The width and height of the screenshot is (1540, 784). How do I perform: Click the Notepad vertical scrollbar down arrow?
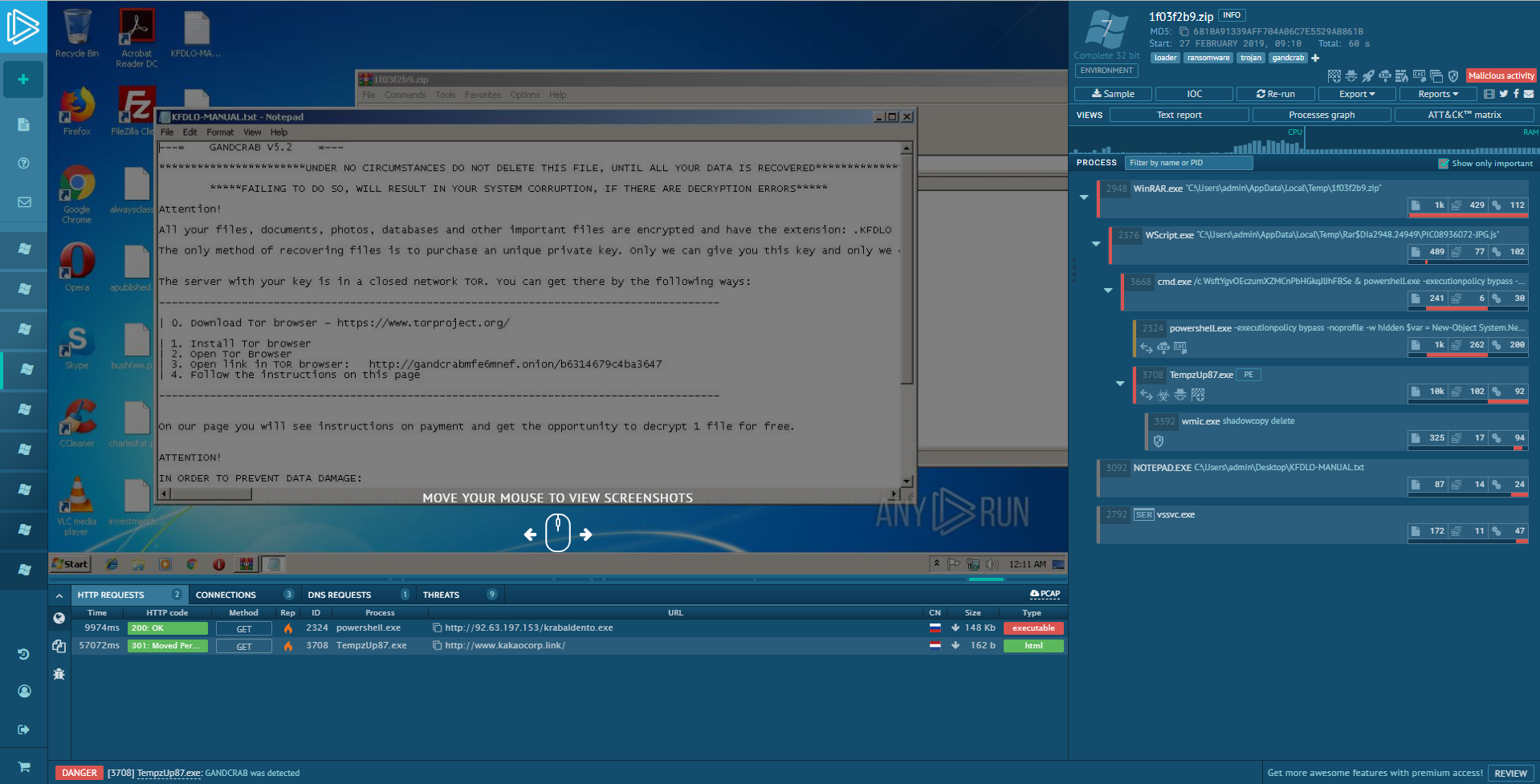pyautogui.click(x=906, y=481)
